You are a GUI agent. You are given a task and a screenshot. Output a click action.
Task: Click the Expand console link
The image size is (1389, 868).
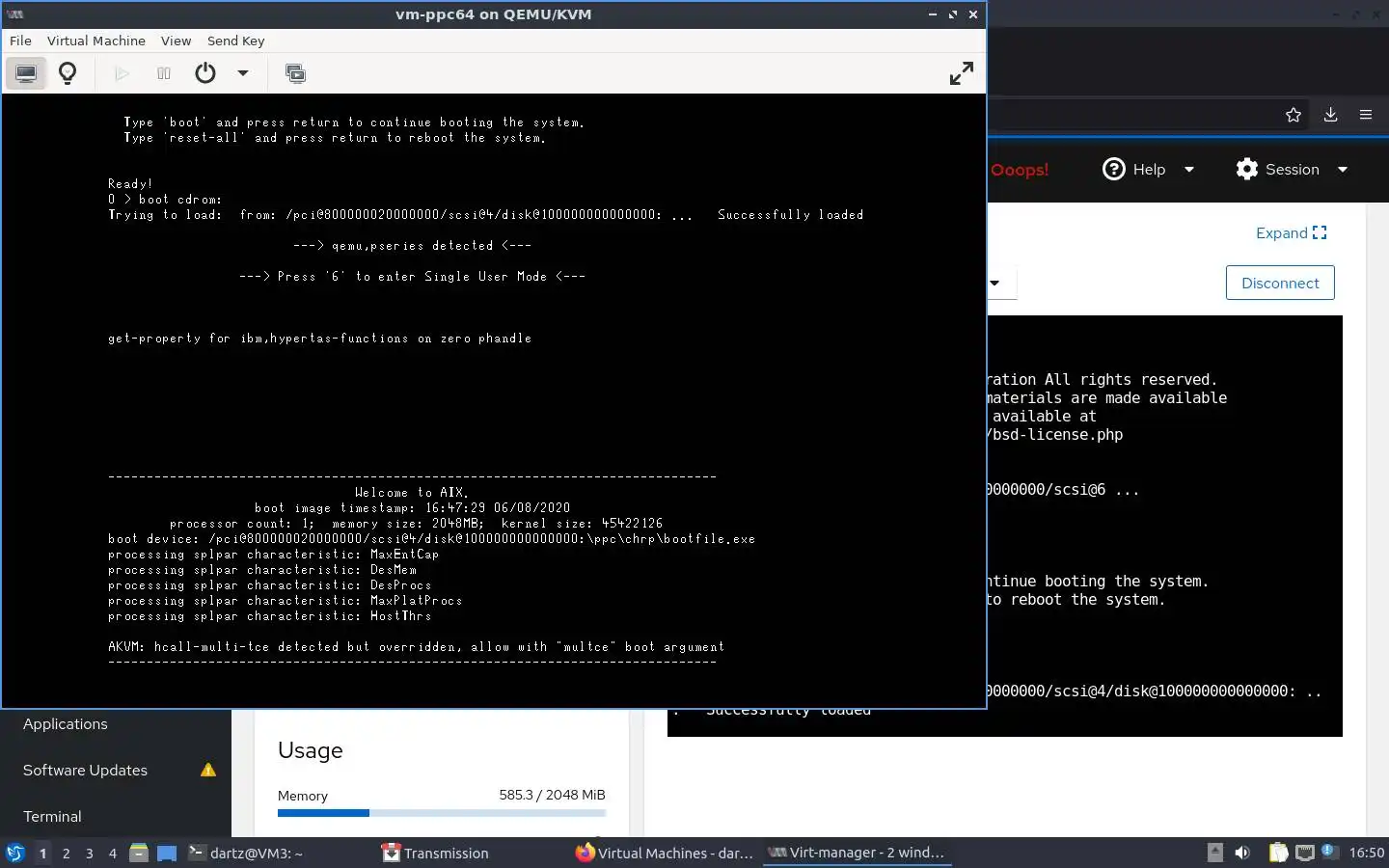[1292, 232]
